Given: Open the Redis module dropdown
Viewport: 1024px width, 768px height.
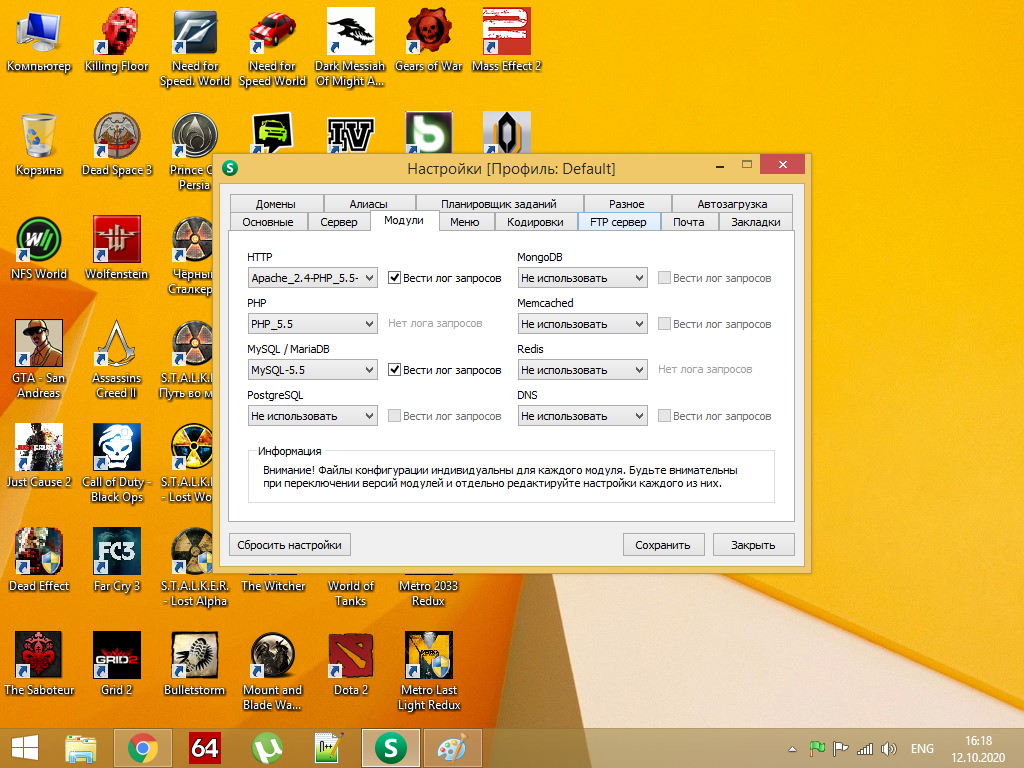Looking at the screenshot, I should tap(583, 370).
